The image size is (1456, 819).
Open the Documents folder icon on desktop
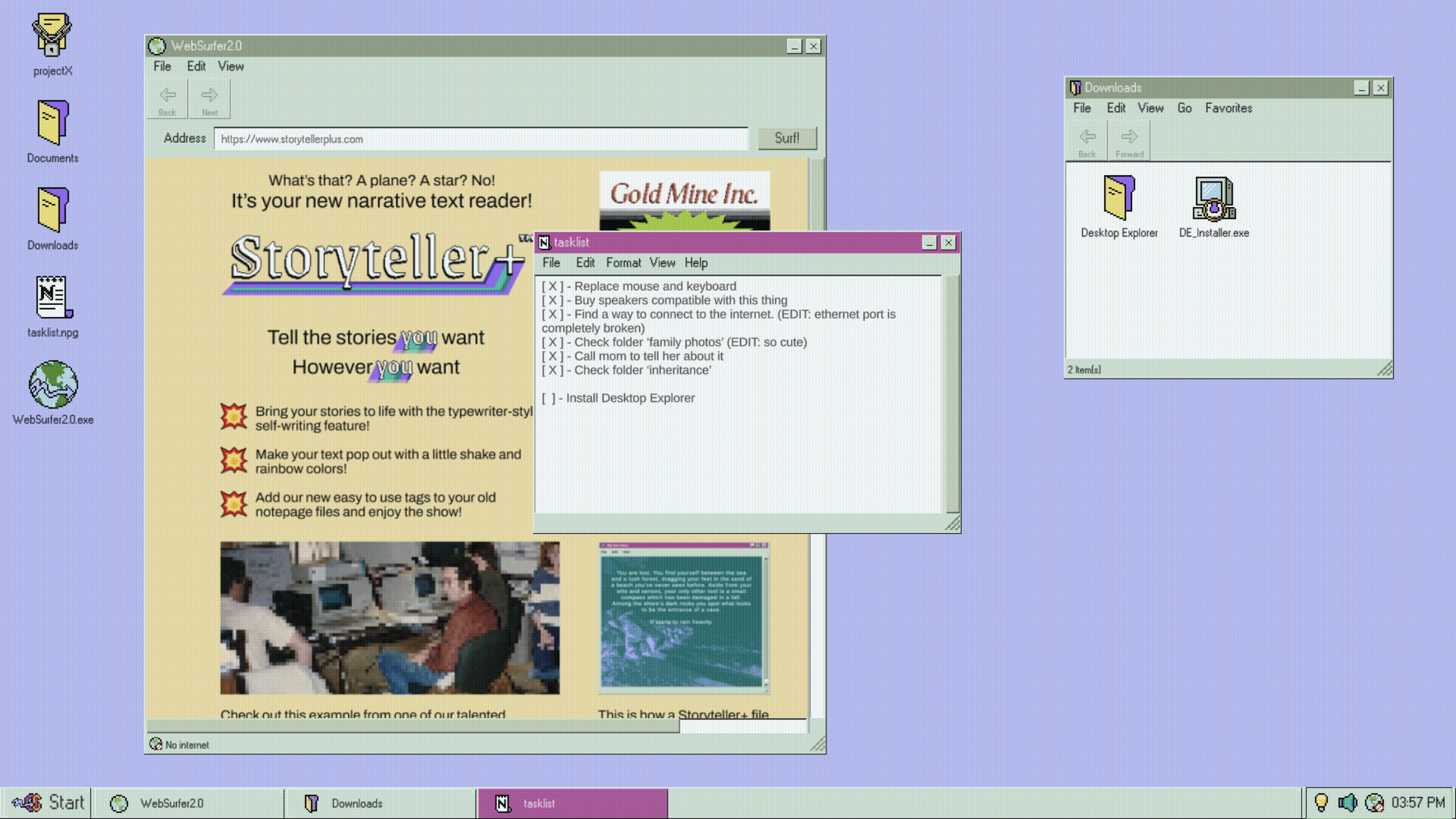pos(52,123)
